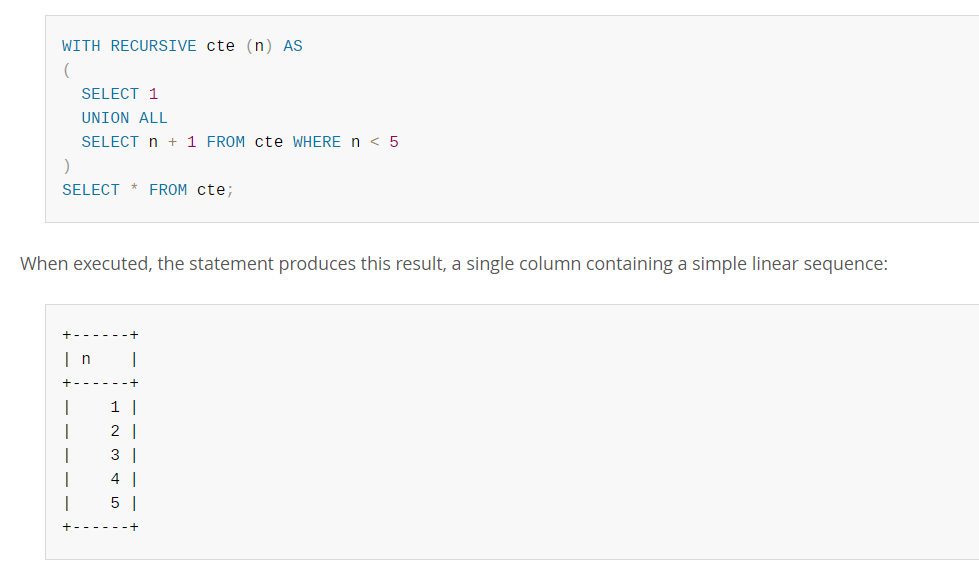Click the paragraph starting 'When executed'
The width and height of the screenshot is (979, 586).
click(x=454, y=264)
